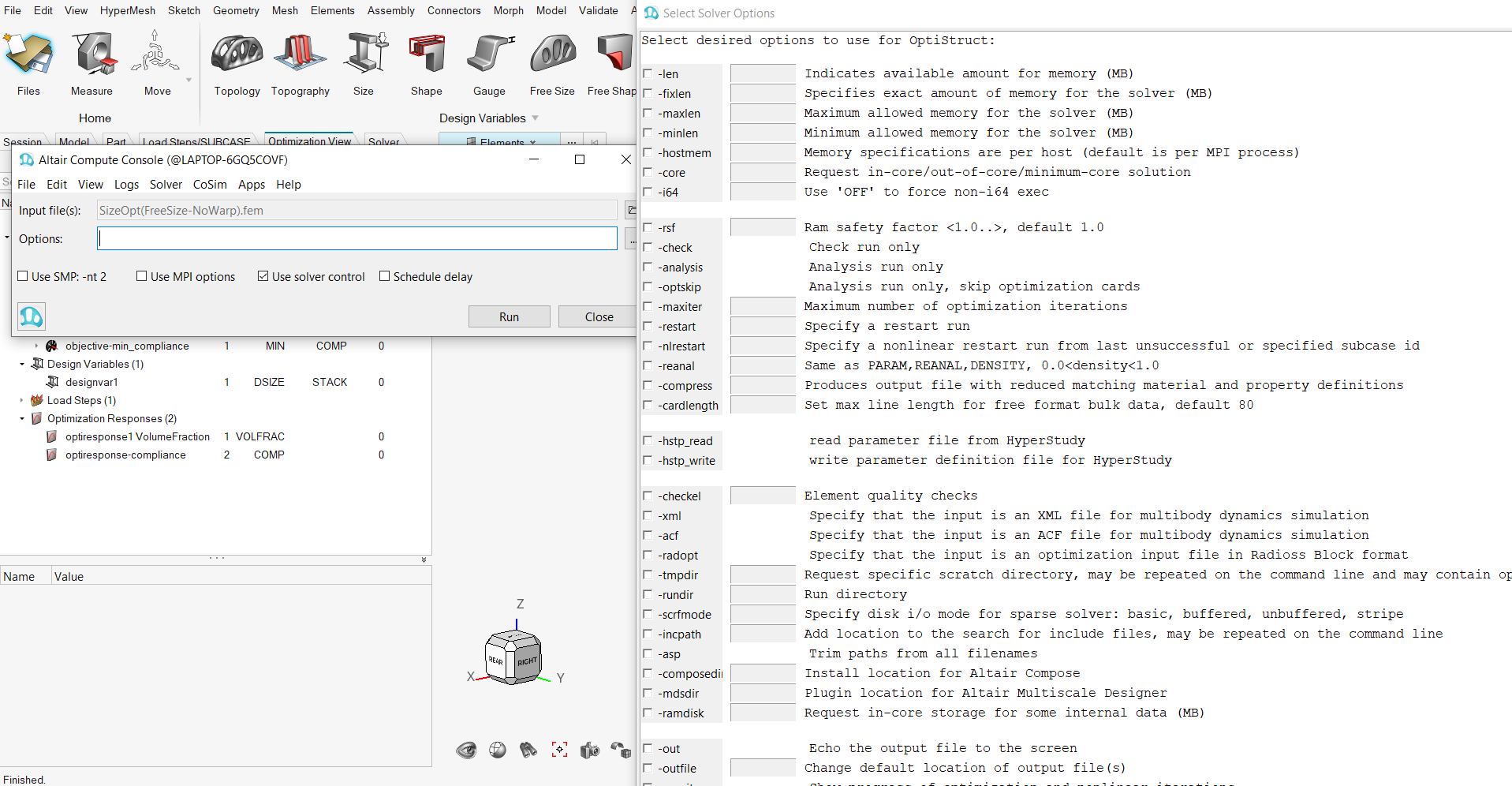The image size is (1512, 786).
Task: Open the options picker ellipsis button
Action: 631,239
